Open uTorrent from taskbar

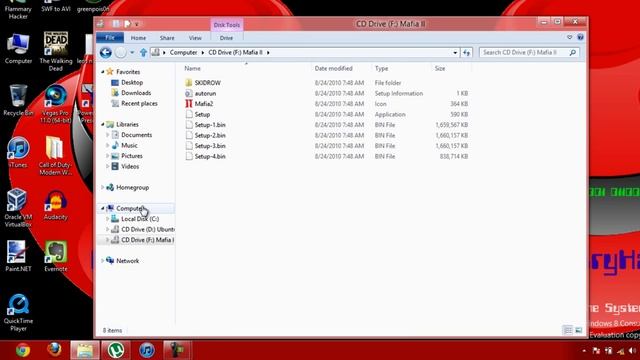coord(116,350)
